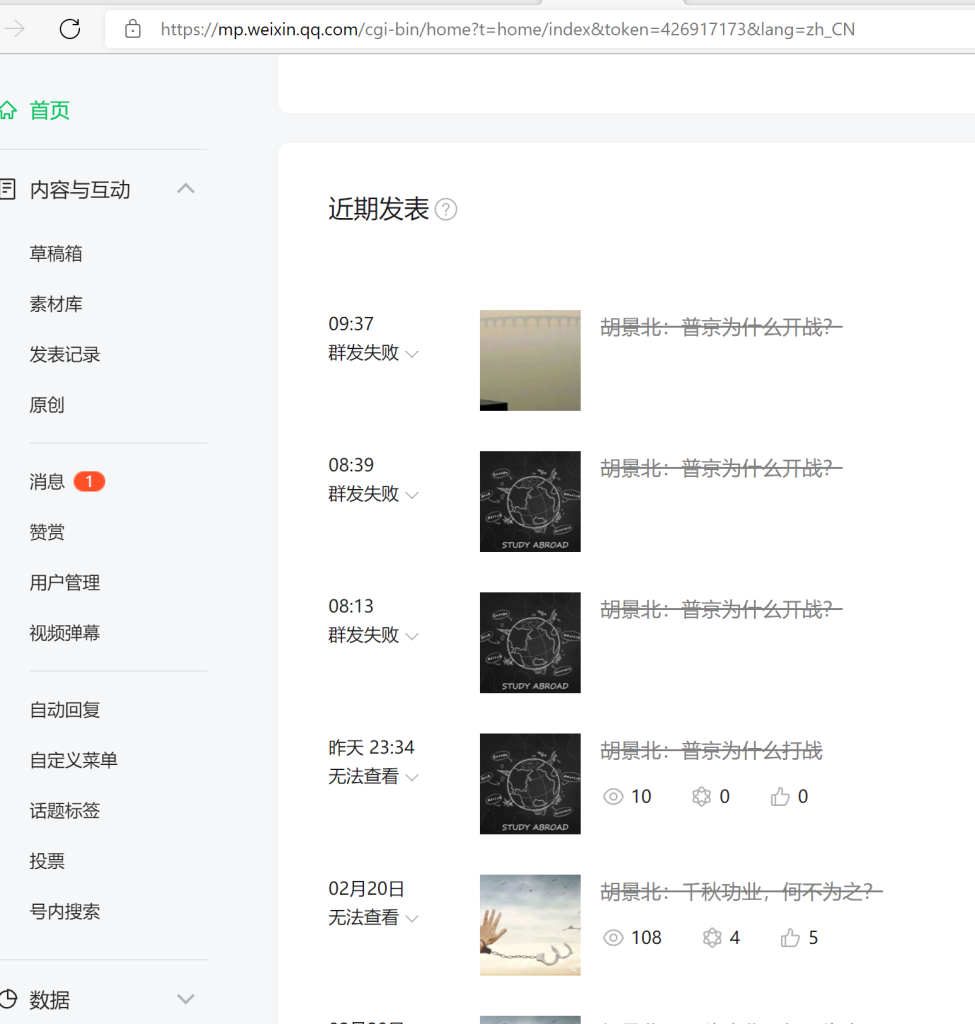The image size is (975, 1024).
Task: Open article 胡景北：普京为什么打战
Action: point(711,750)
